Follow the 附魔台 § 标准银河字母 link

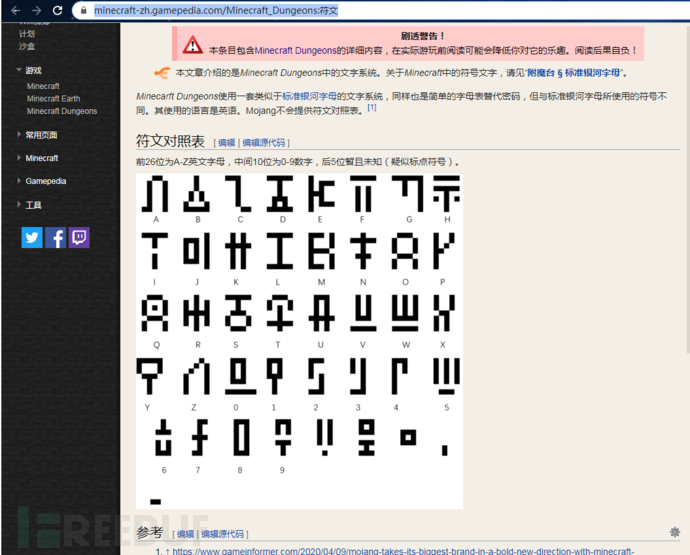(x=573, y=73)
